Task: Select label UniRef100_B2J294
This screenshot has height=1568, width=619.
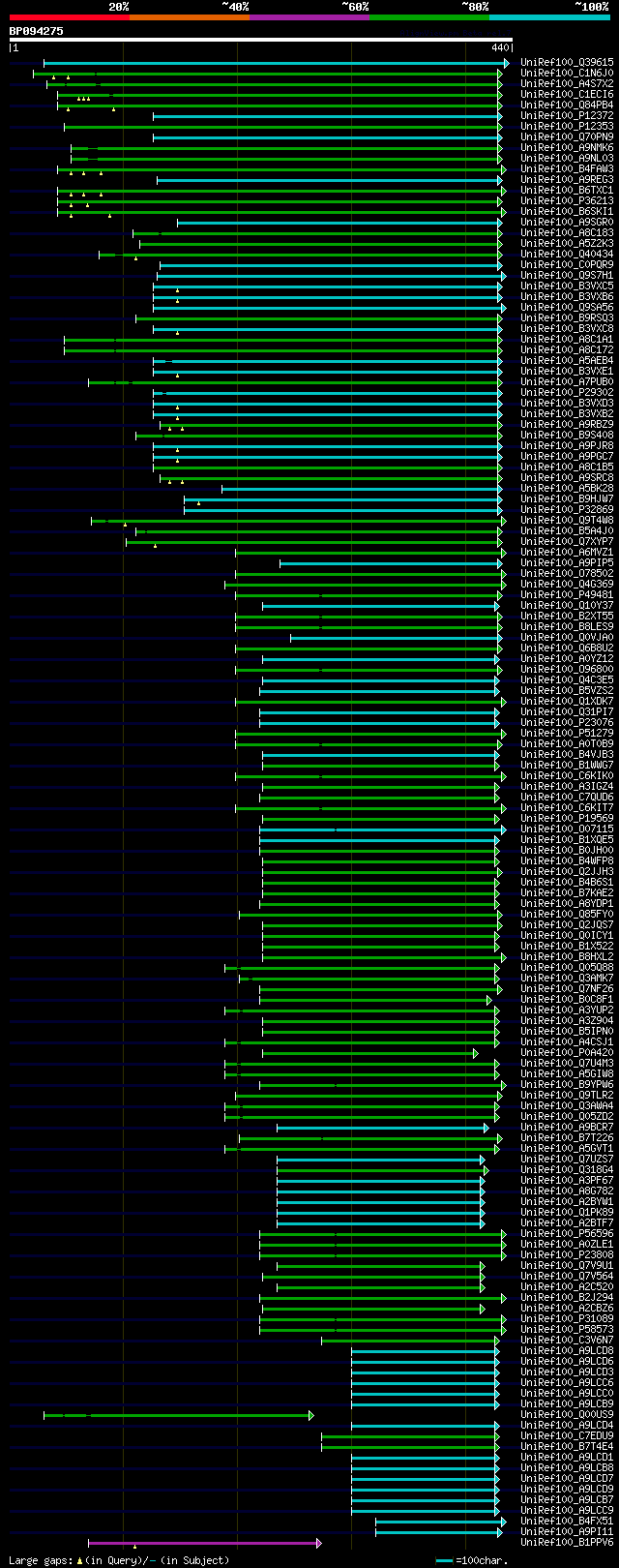Action: pos(567,1297)
